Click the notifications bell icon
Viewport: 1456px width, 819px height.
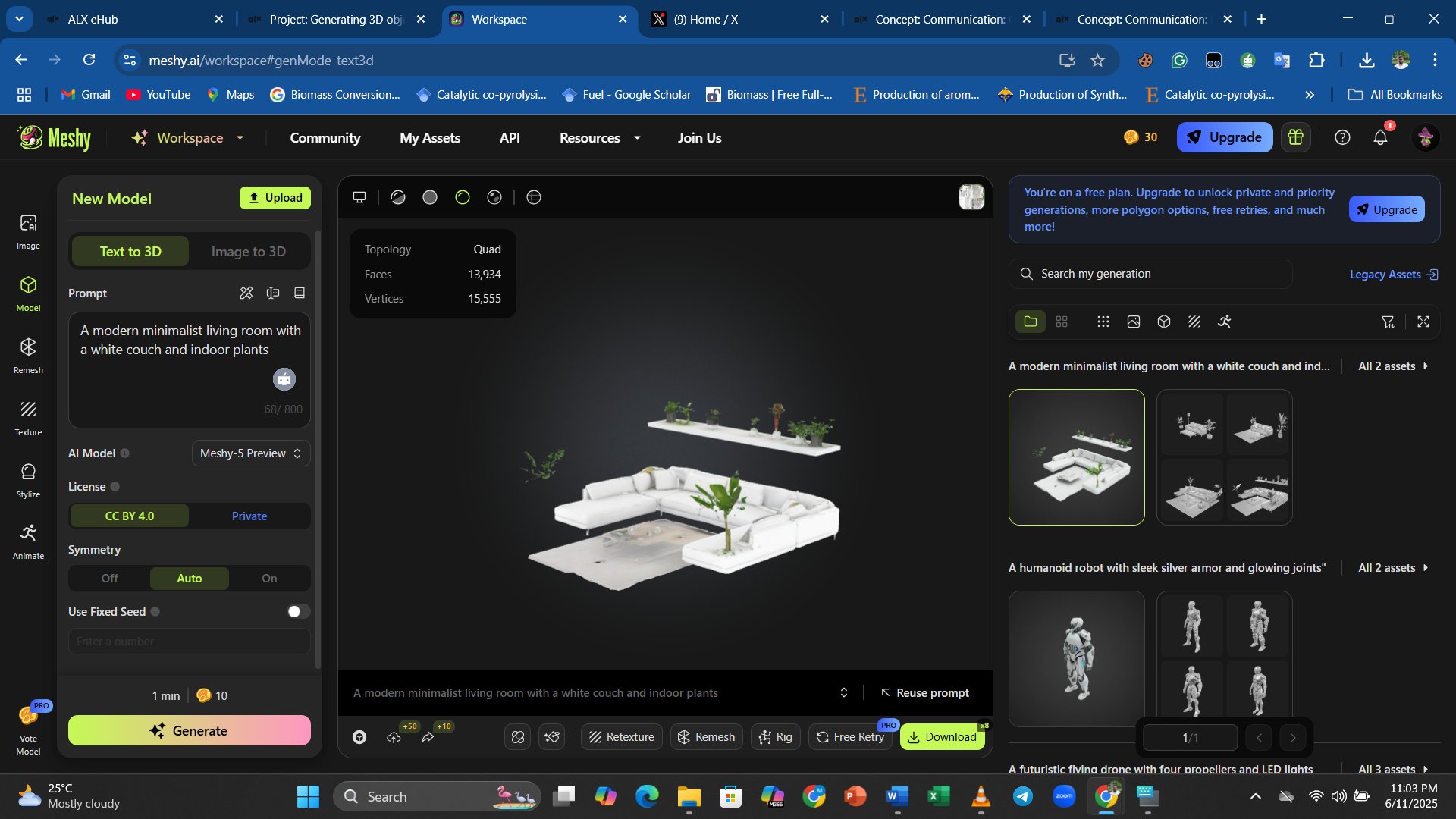coord(1380,137)
